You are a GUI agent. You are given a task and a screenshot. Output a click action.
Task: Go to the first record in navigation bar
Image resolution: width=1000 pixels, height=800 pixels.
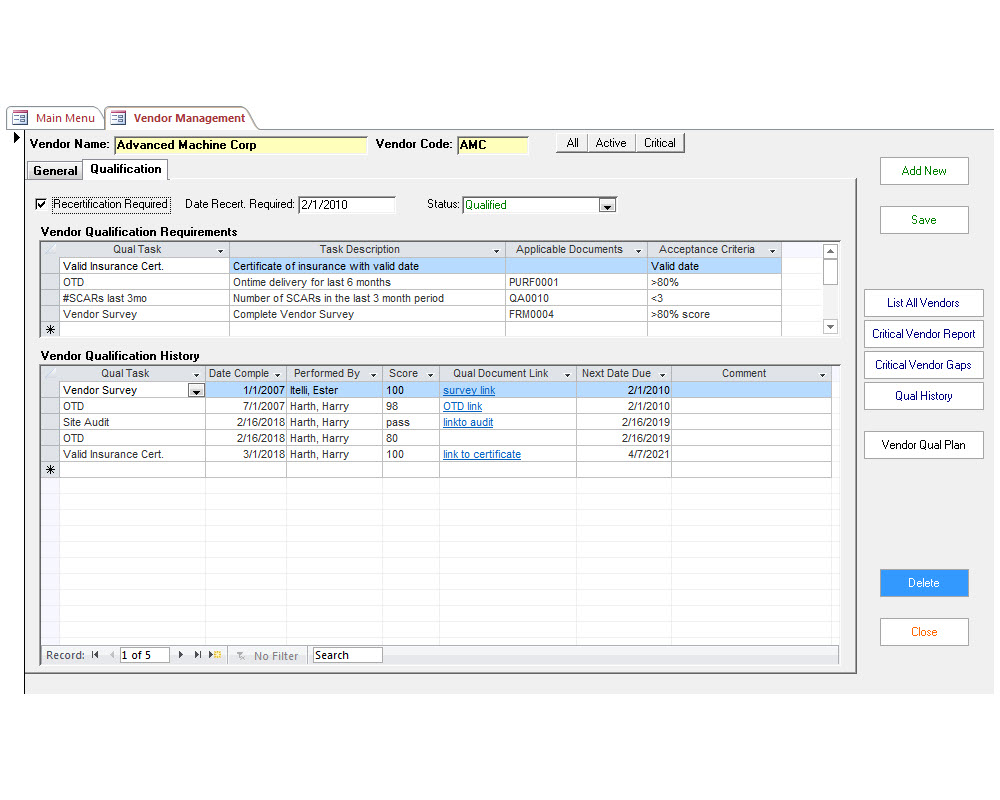[x=95, y=655]
